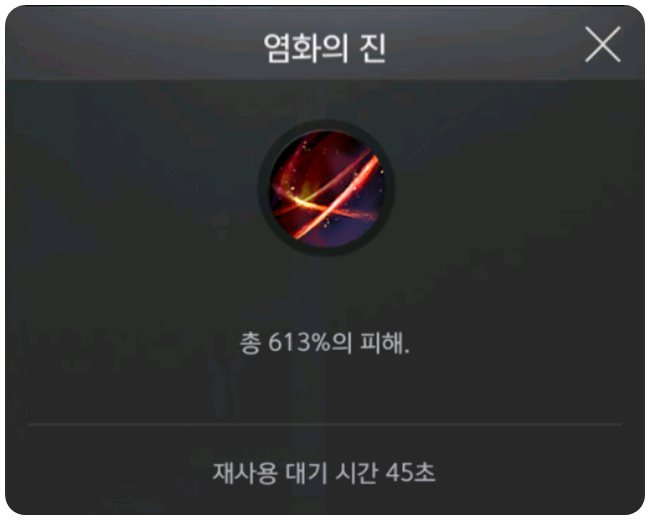Screen dimensions: 650x520
Task: Click the 45초 cooldown value
Action: (410, 473)
